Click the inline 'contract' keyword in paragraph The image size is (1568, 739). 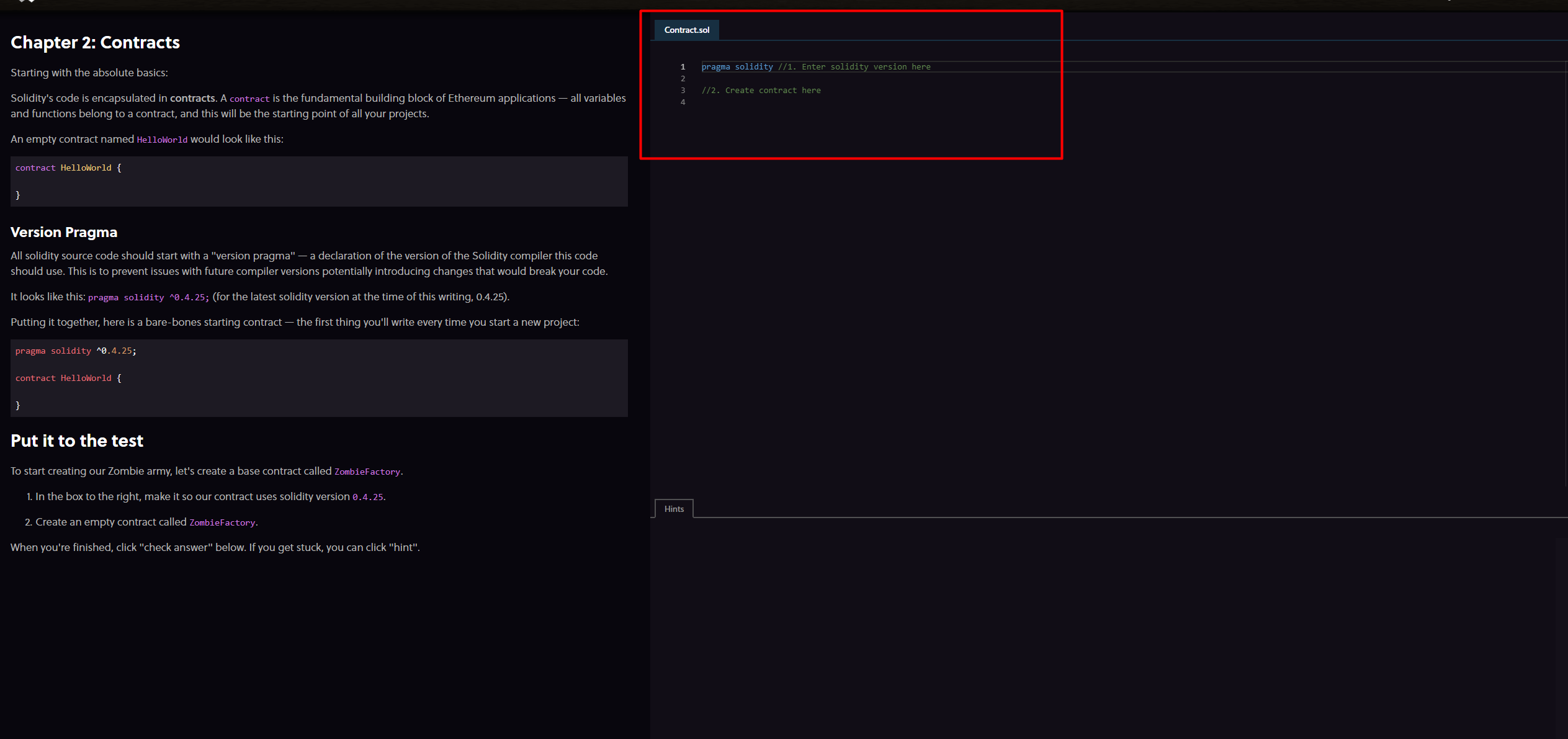(x=249, y=99)
